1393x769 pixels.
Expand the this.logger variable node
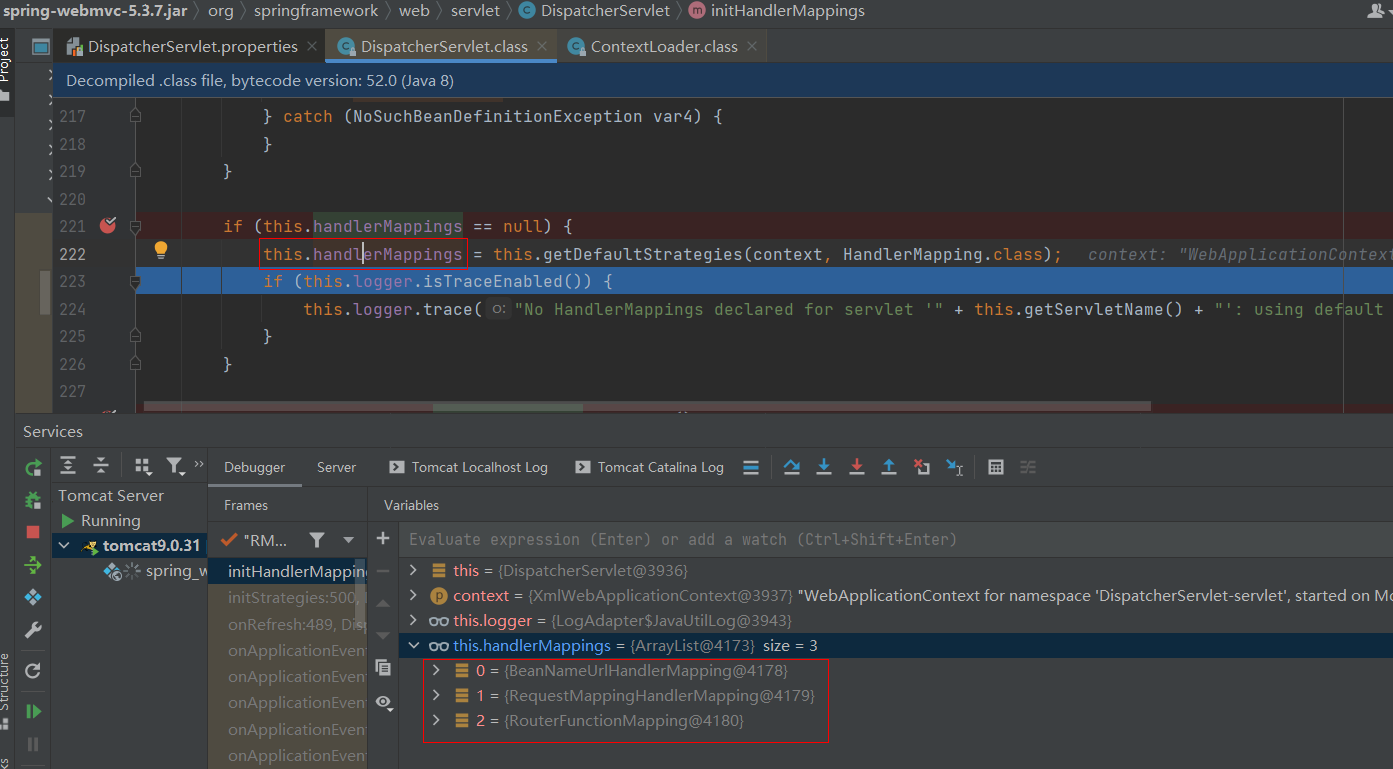coord(414,620)
